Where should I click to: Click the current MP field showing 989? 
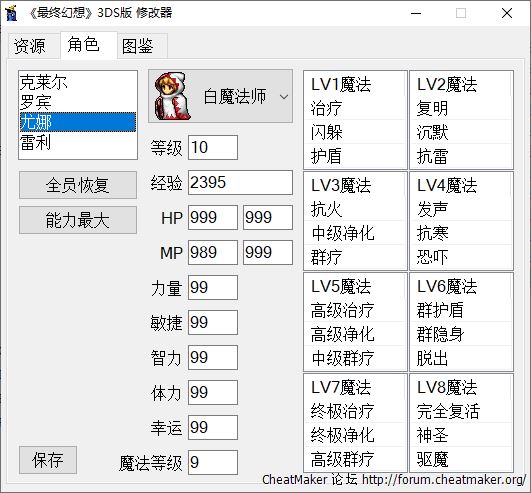click(x=213, y=253)
